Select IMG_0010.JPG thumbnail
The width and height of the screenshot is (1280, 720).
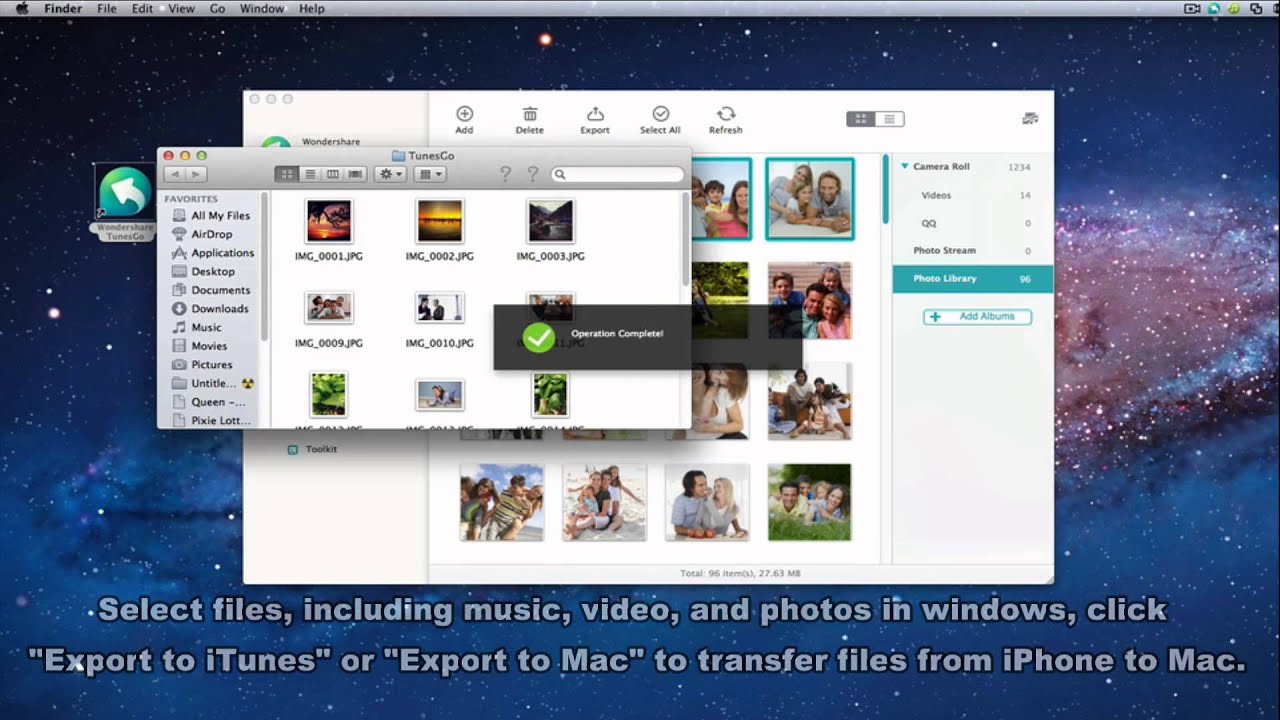(440, 308)
